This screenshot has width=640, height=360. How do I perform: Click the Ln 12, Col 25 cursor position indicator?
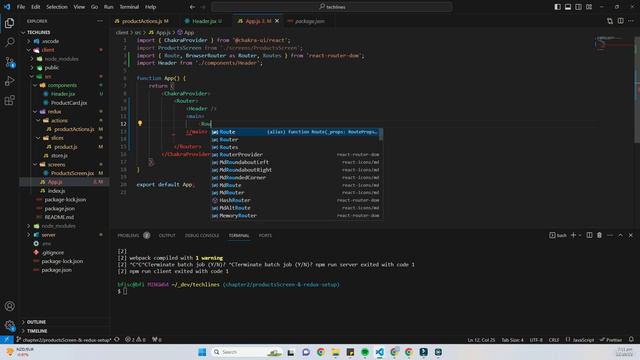(481, 340)
